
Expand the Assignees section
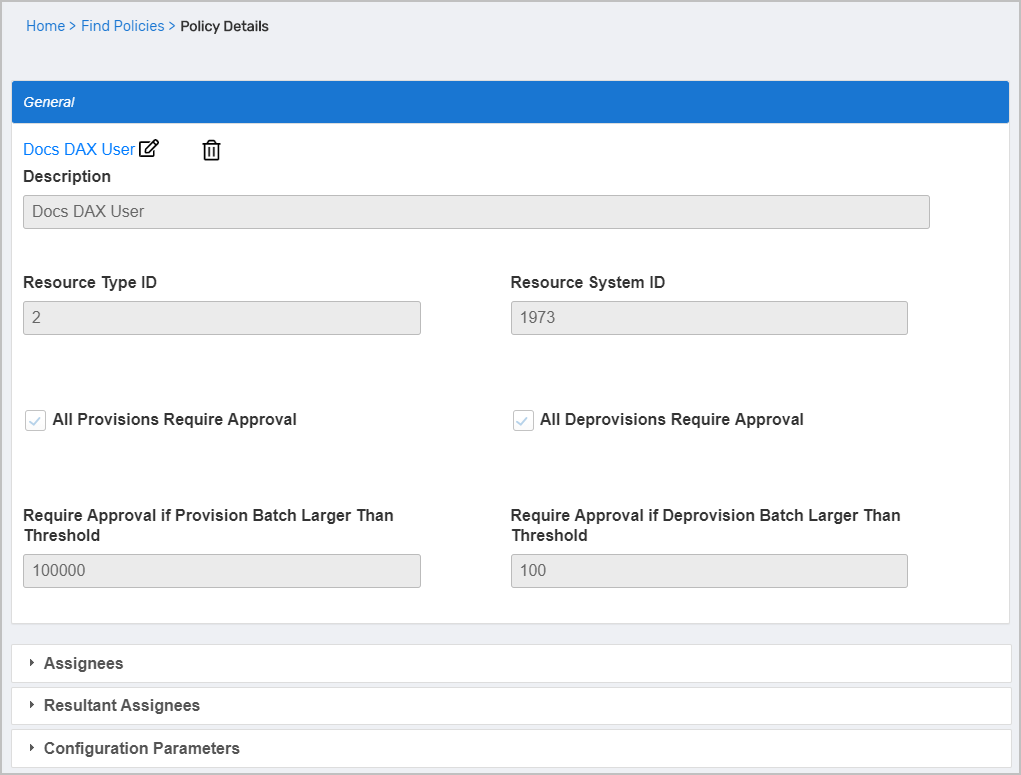click(84, 663)
